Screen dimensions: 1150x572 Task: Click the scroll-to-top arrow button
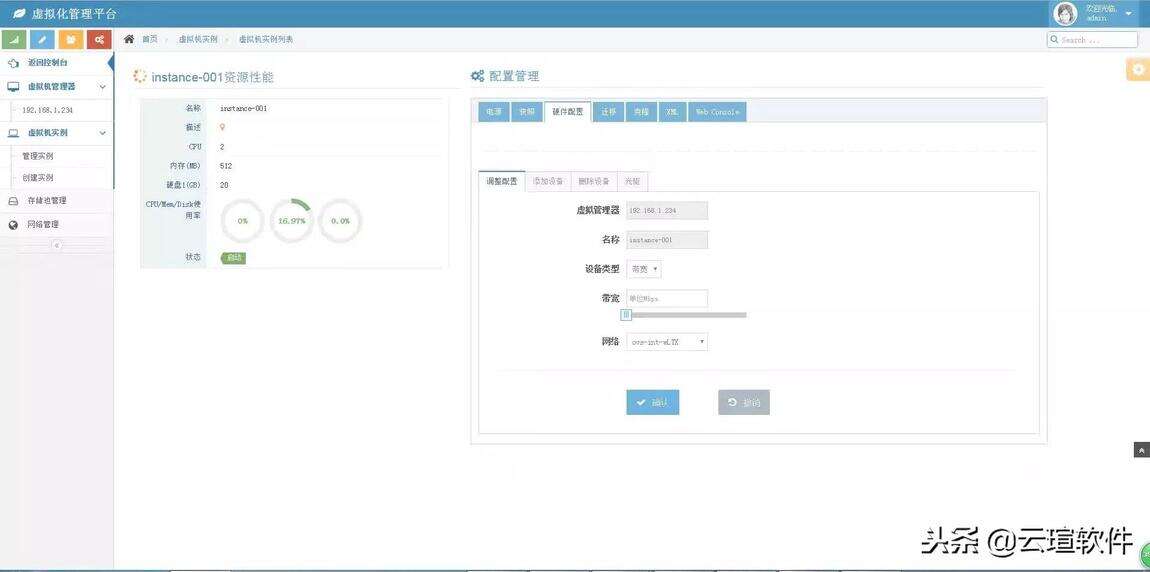pos(1141,450)
